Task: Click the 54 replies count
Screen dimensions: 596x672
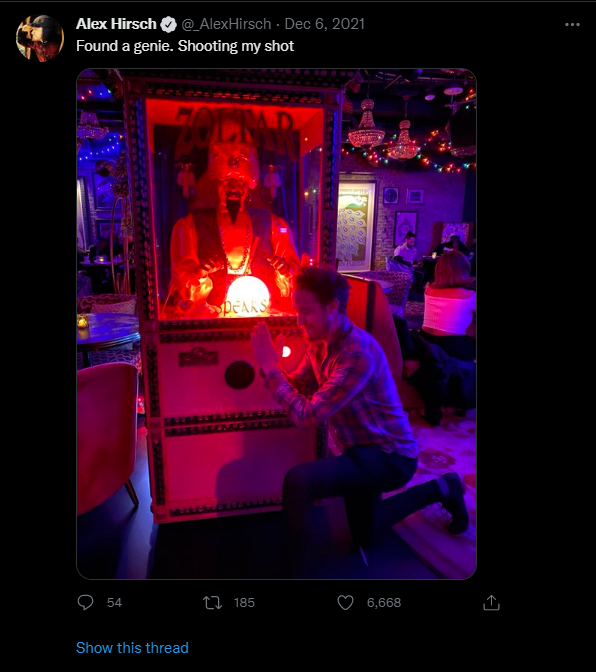Action: [114, 603]
